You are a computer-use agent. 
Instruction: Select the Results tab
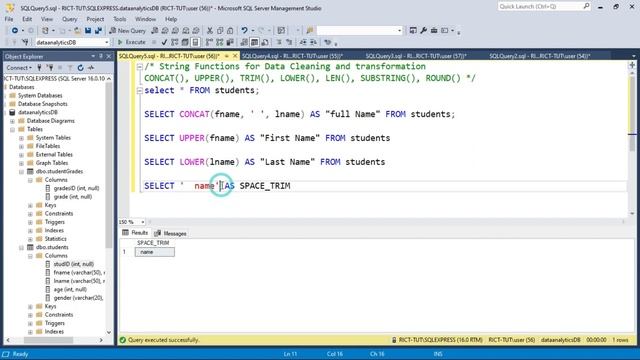(x=135, y=233)
